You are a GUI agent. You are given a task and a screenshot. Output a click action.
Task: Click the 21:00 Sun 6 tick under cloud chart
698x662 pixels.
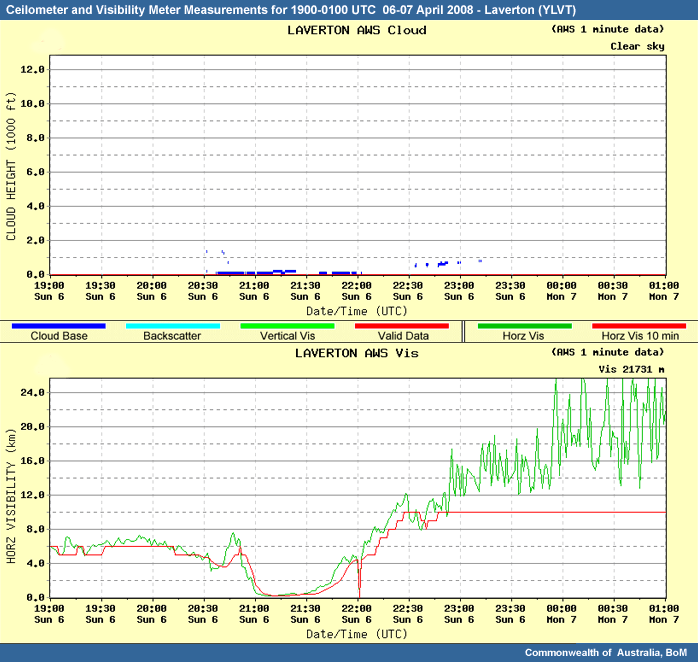(254, 291)
